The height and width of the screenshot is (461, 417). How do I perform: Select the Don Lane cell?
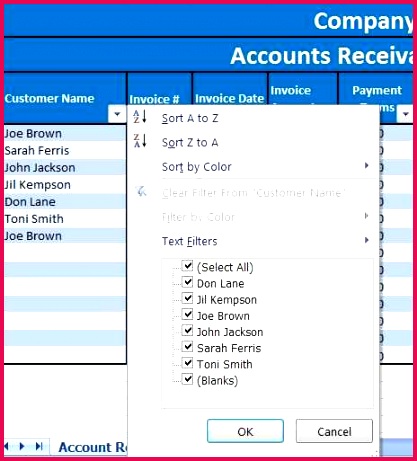coord(65,202)
